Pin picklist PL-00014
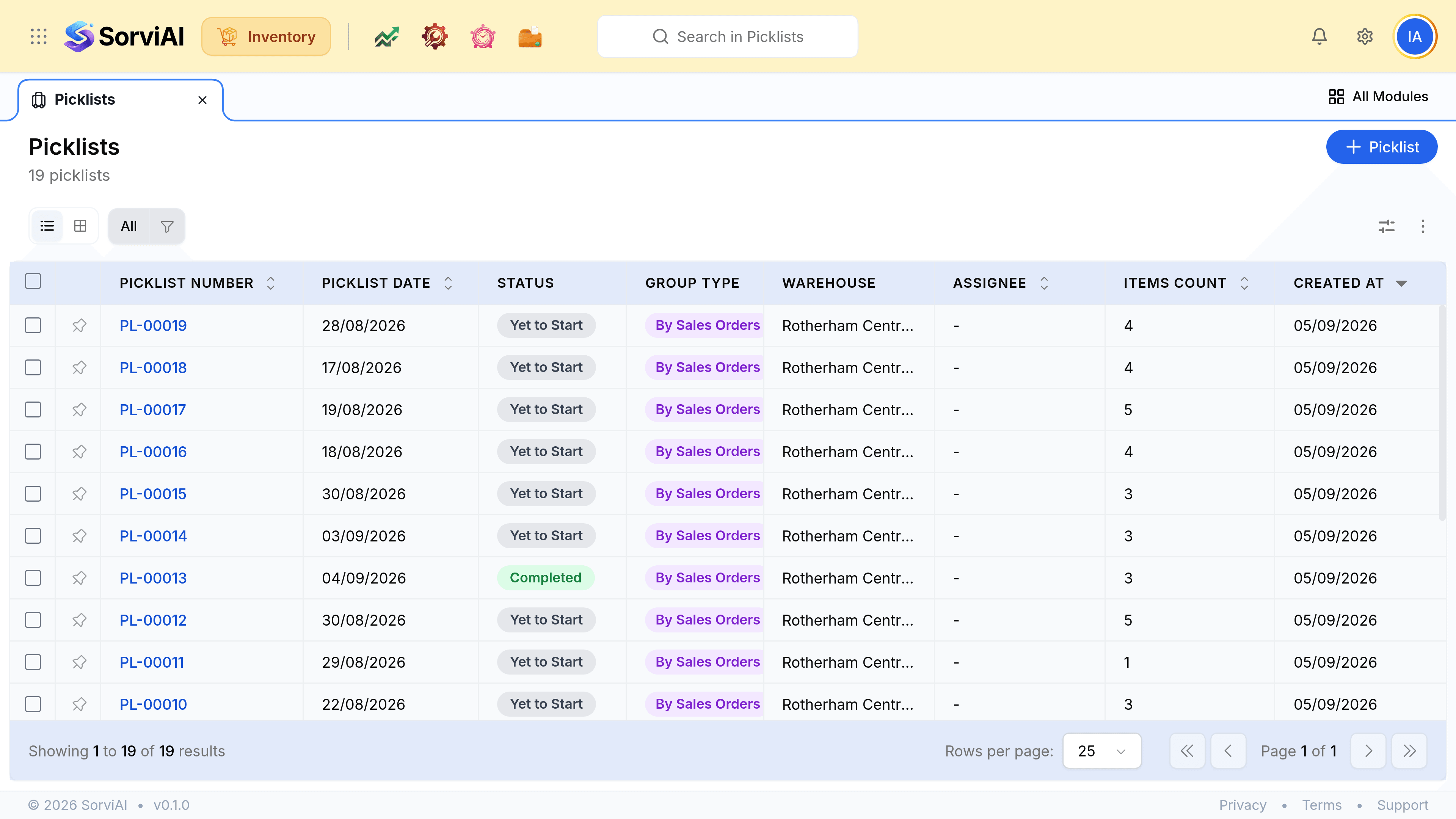Screen dimensions: 1456x819 tap(79, 536)
